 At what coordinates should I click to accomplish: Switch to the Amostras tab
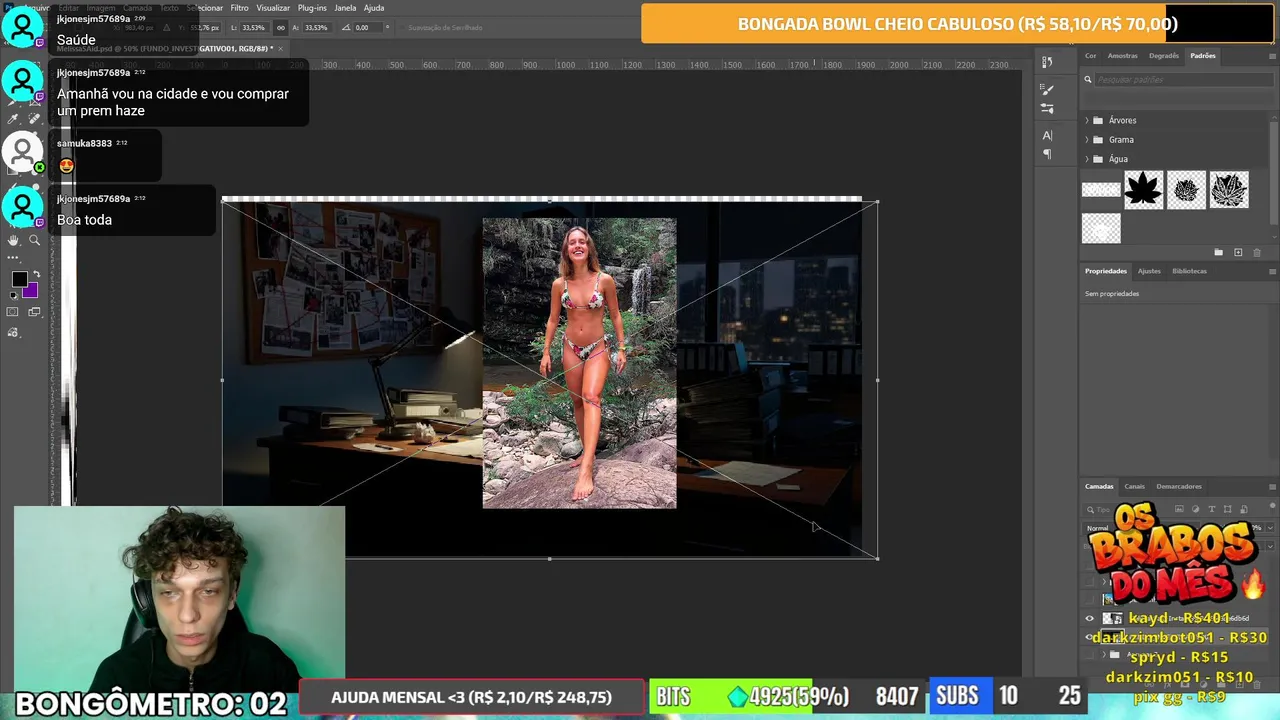(x=1123, y=56)
